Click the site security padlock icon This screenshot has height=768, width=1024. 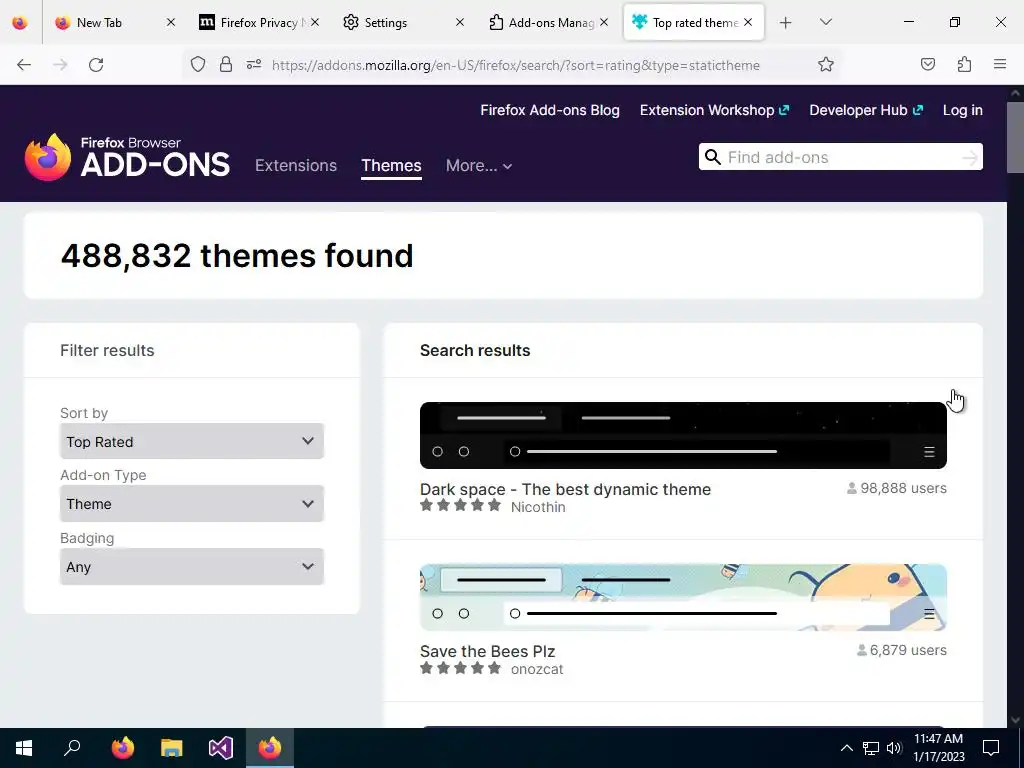coord(226,65)
